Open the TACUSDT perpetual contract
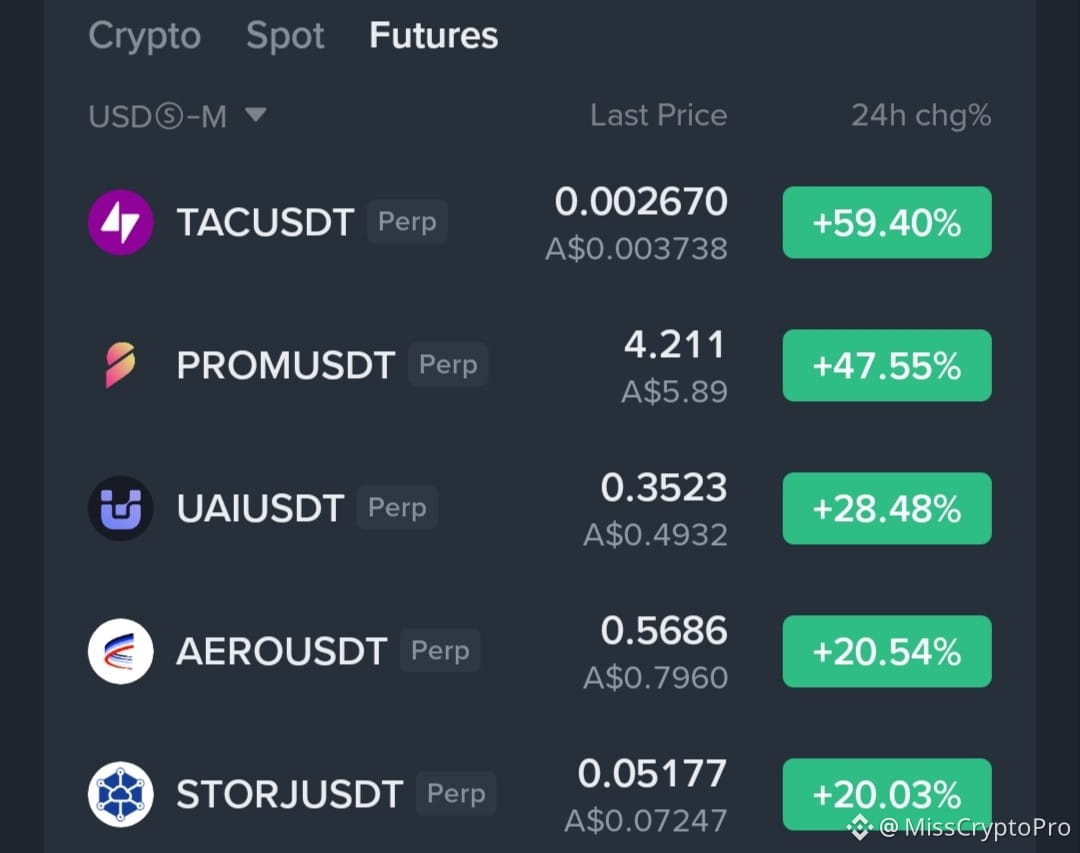1080x853 pixels. tap(540, 223)
